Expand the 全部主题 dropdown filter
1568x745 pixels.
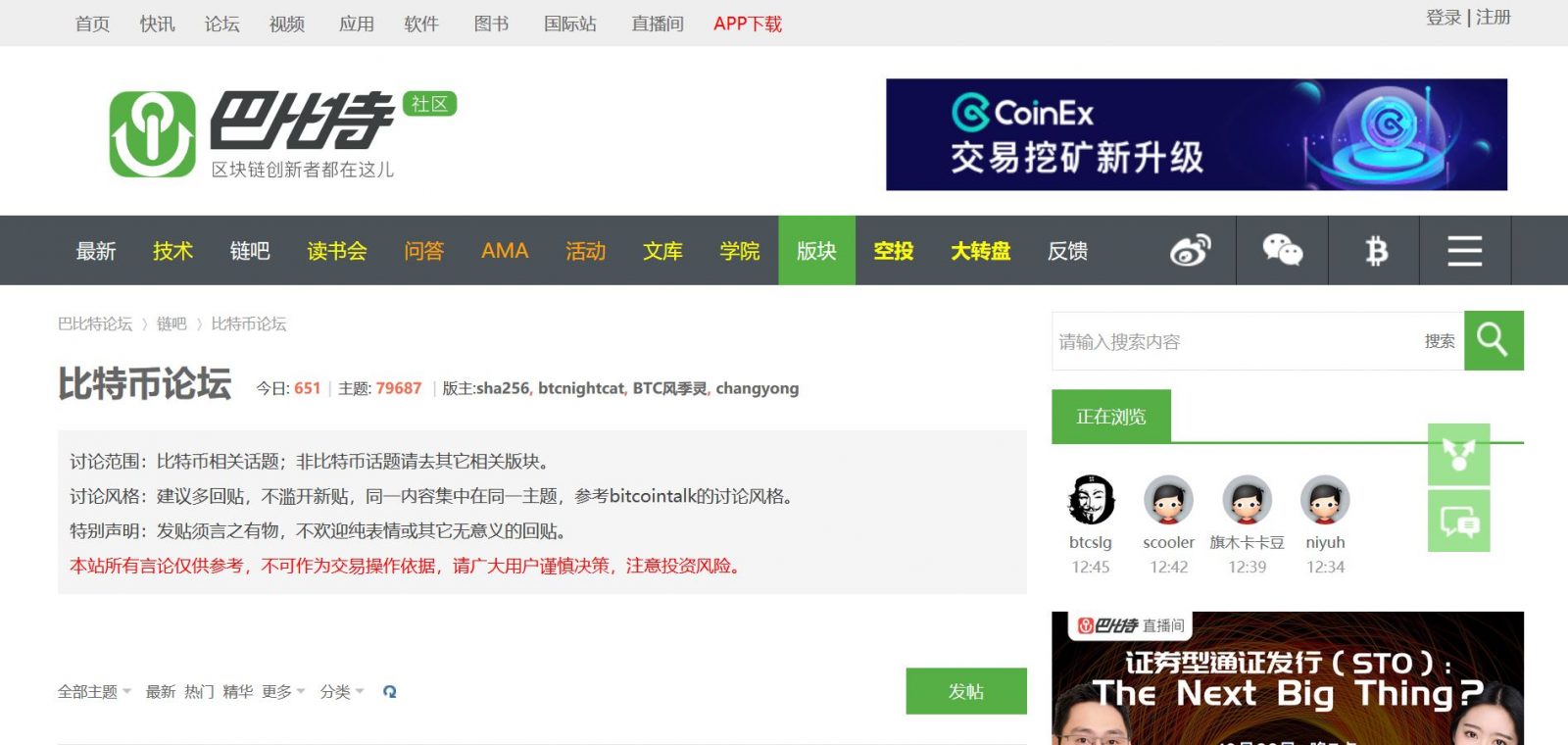point(94,692)
